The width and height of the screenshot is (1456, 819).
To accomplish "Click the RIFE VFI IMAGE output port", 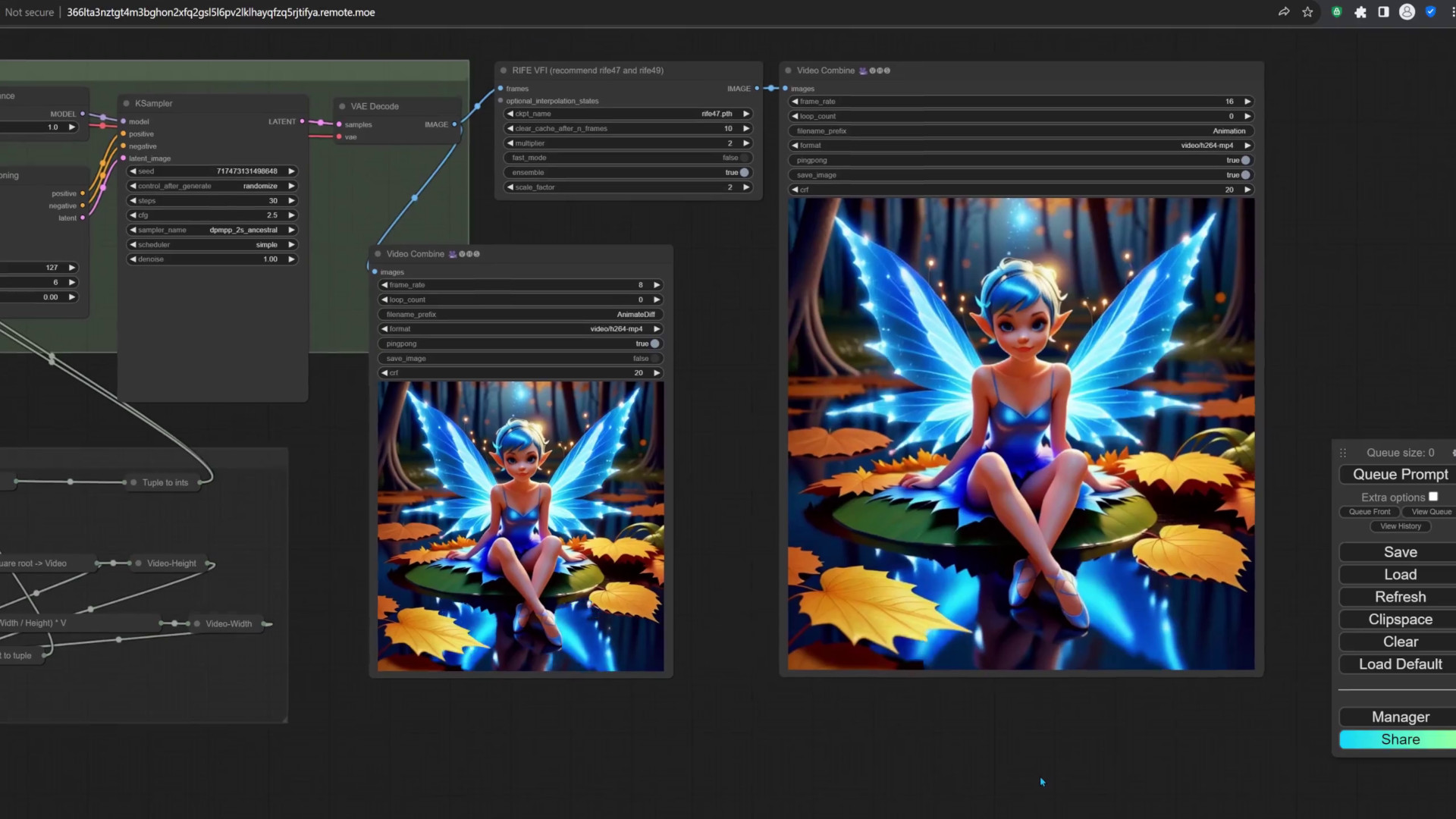I will [x=757, y=89].
